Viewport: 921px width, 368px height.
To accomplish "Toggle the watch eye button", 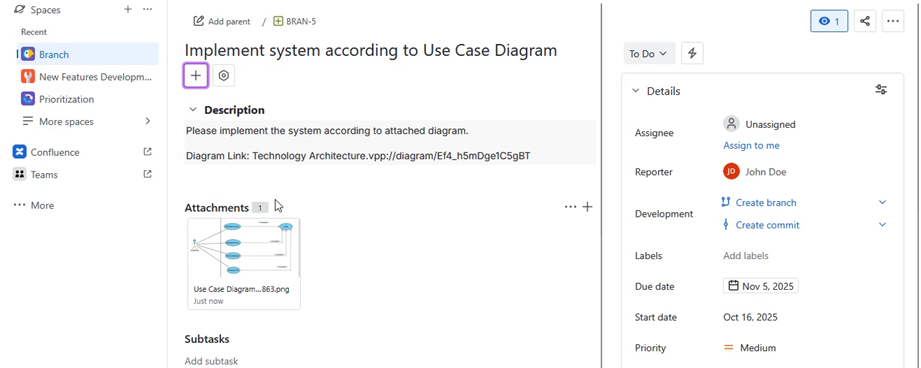I will pos(829,21).
